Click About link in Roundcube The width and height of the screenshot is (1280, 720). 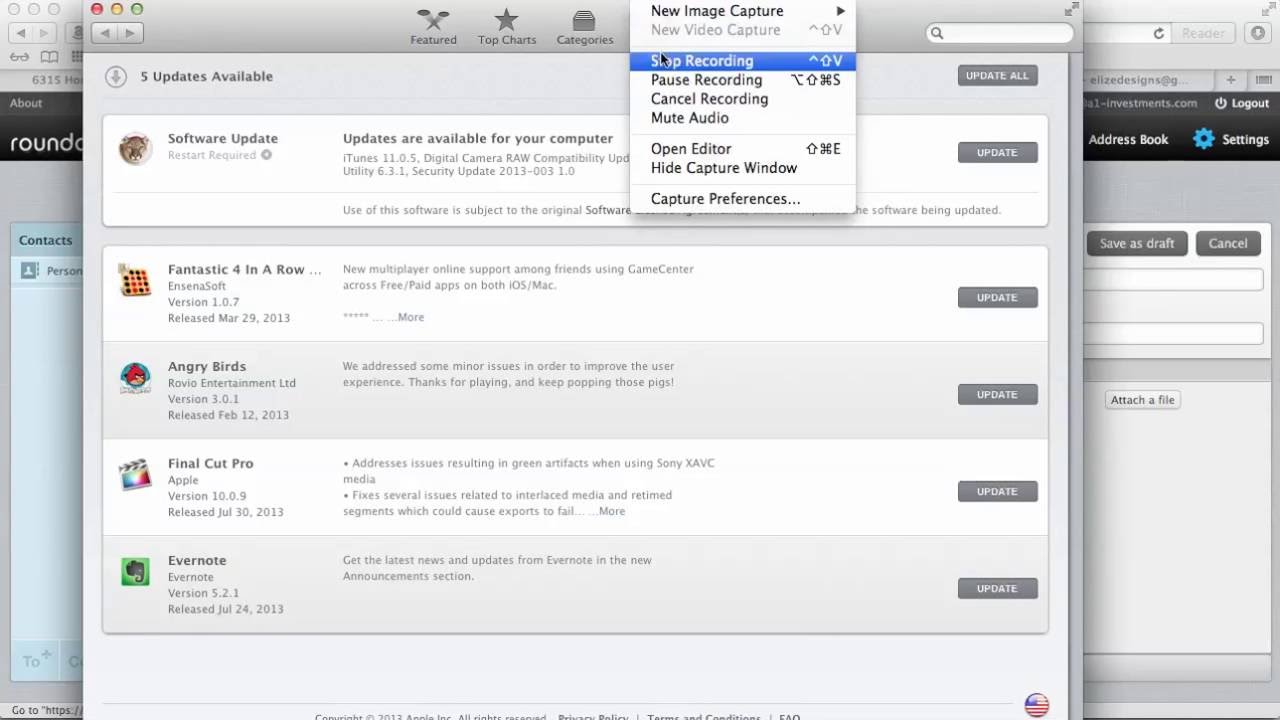pyautogui.click(x=26, y=103)
